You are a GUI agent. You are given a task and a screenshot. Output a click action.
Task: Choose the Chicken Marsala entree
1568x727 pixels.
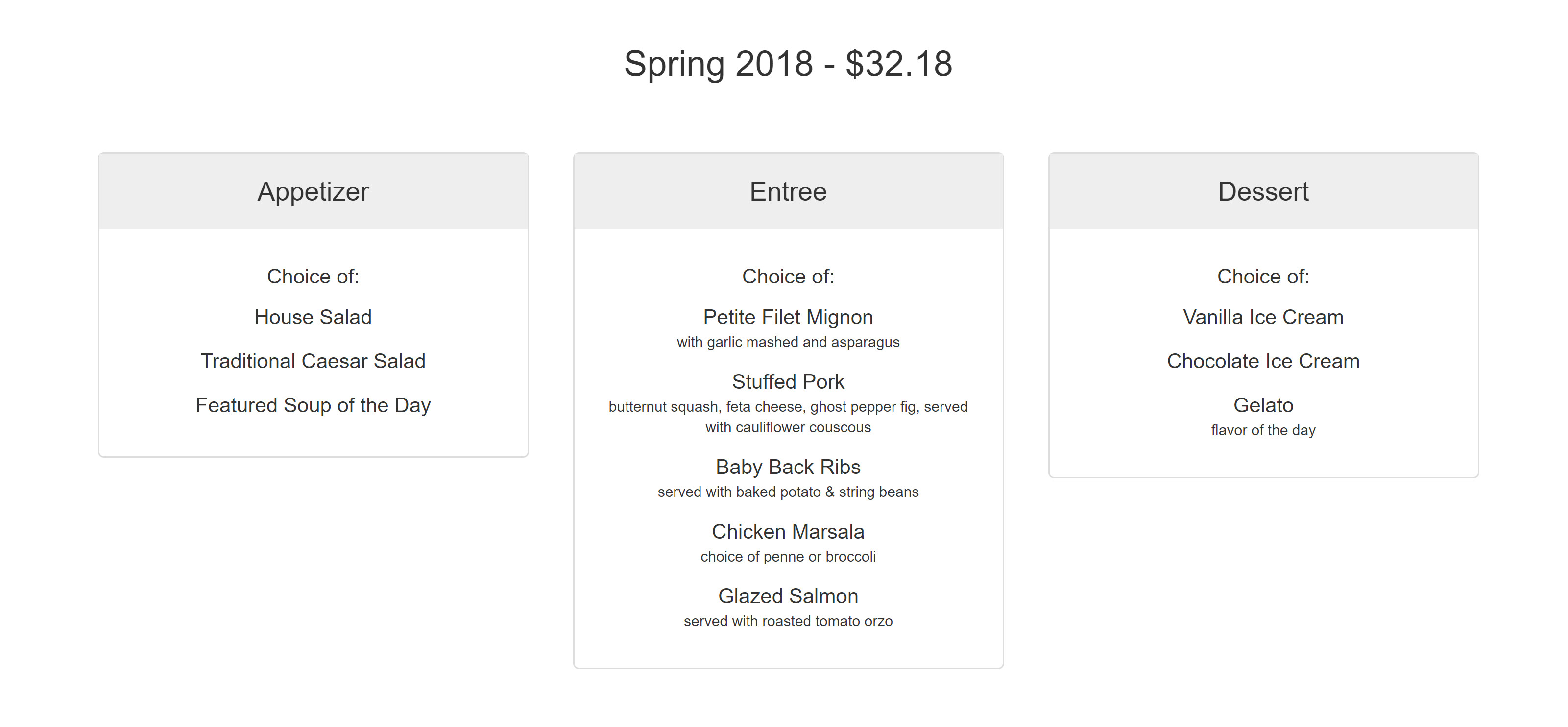point(788,532)
